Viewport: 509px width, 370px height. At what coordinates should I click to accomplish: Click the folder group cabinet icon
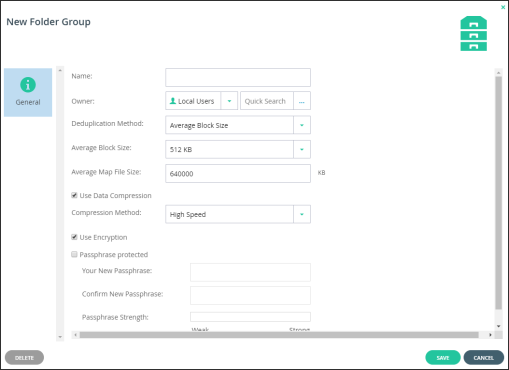[474, 34]
